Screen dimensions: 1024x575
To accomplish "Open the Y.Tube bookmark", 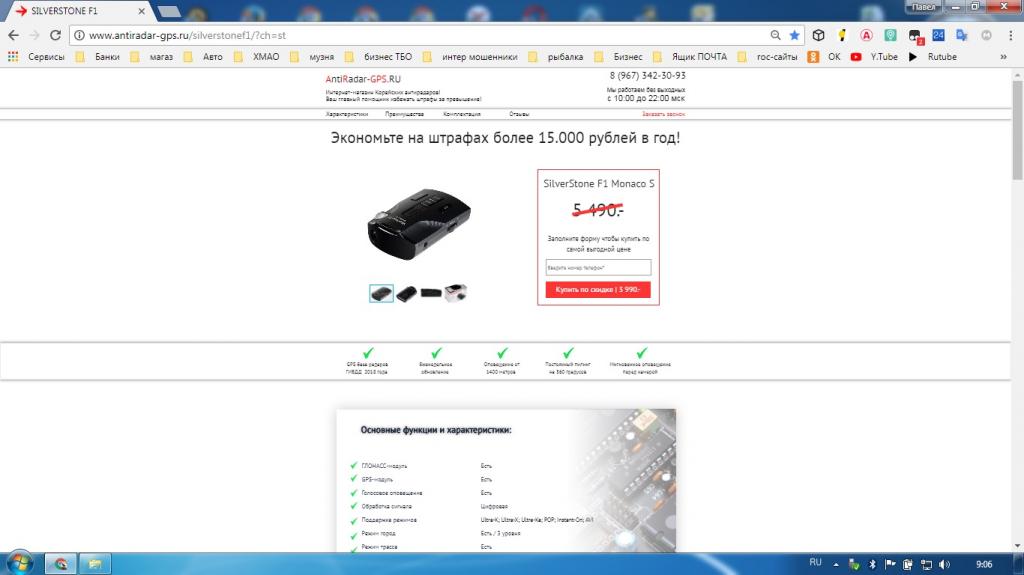I will 874,57.
